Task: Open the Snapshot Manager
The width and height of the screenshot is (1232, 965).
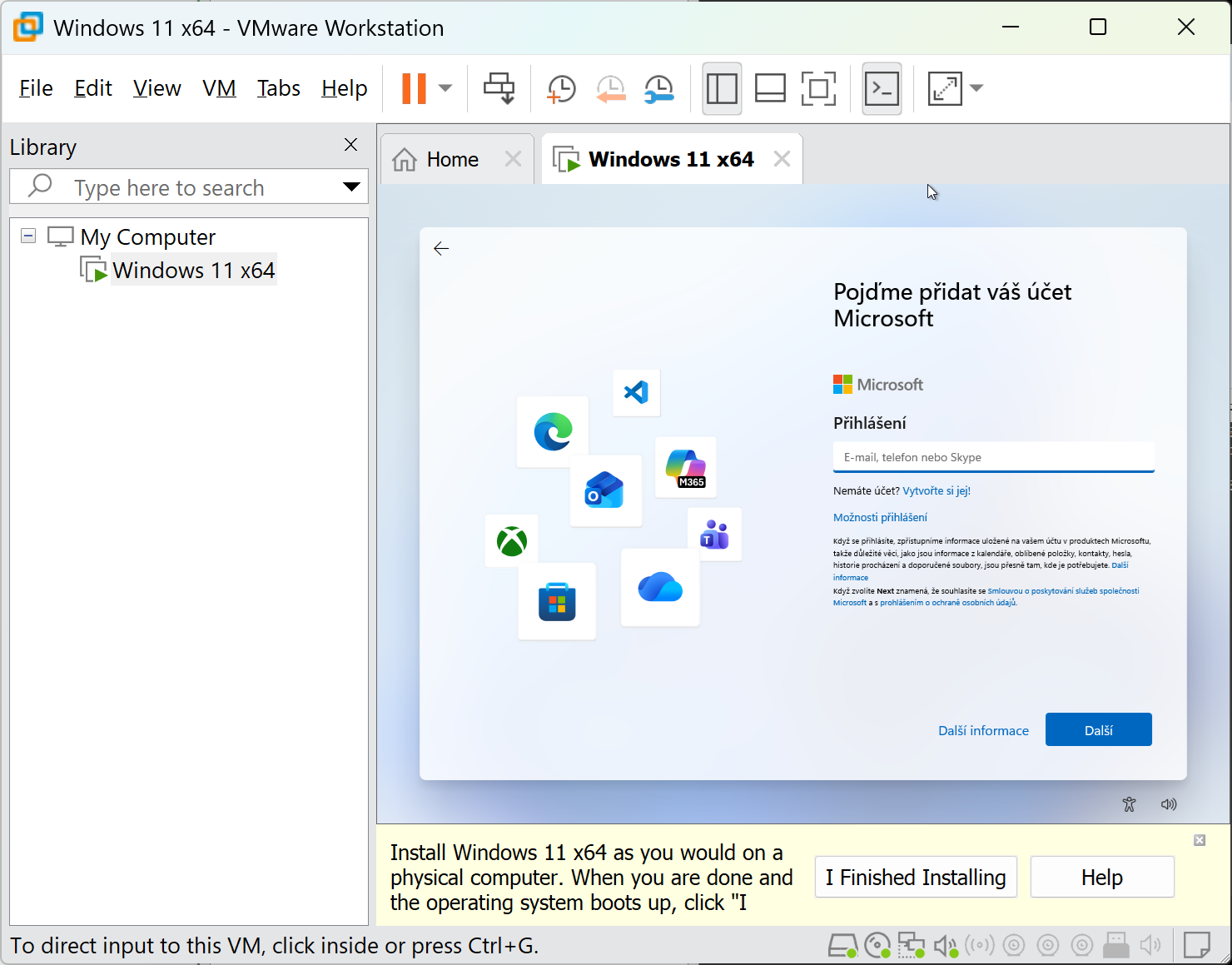Action: click(658, 87)
